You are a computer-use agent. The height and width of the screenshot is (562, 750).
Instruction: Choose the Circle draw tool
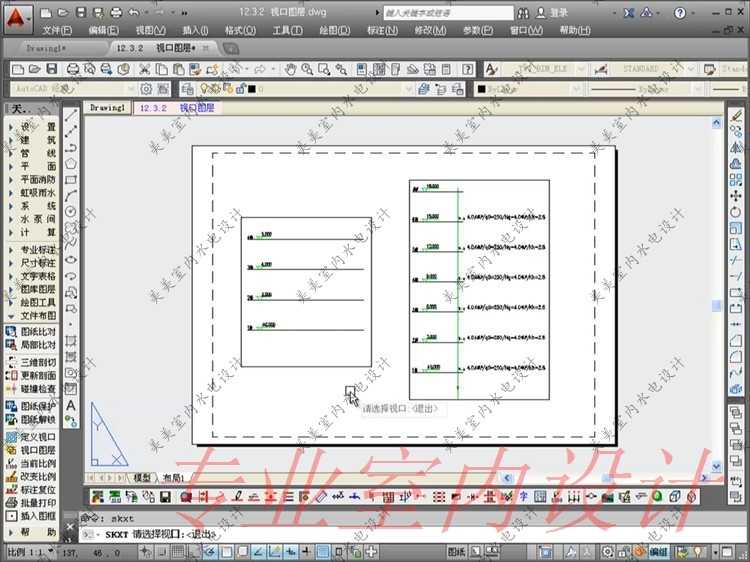(x=72, y=211)
